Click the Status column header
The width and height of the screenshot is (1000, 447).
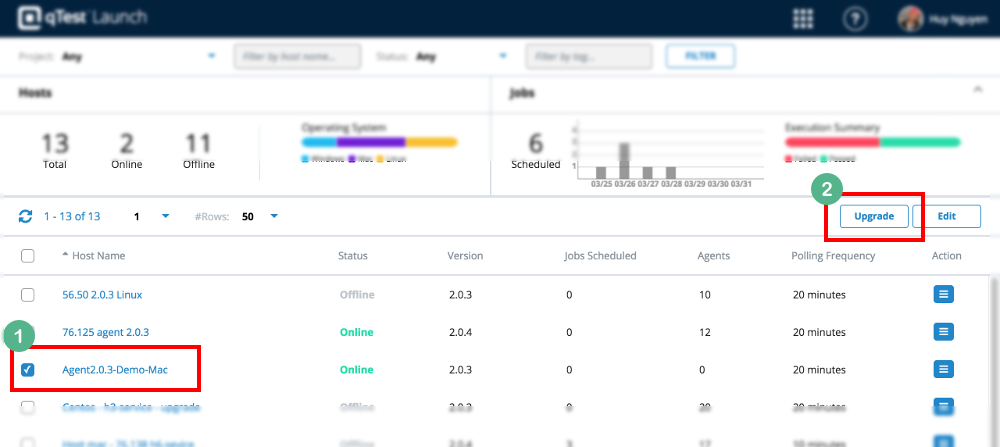354,256
